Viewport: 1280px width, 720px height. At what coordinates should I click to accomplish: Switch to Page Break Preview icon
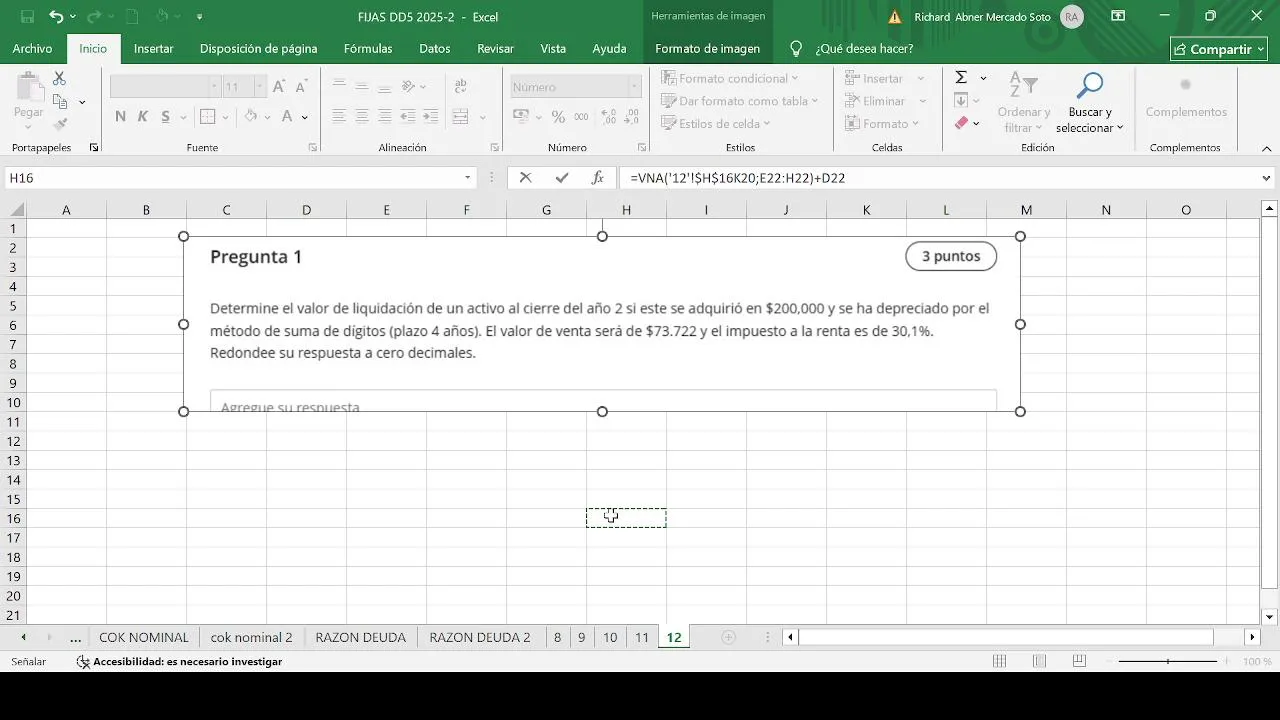[x=1079, y=661]
